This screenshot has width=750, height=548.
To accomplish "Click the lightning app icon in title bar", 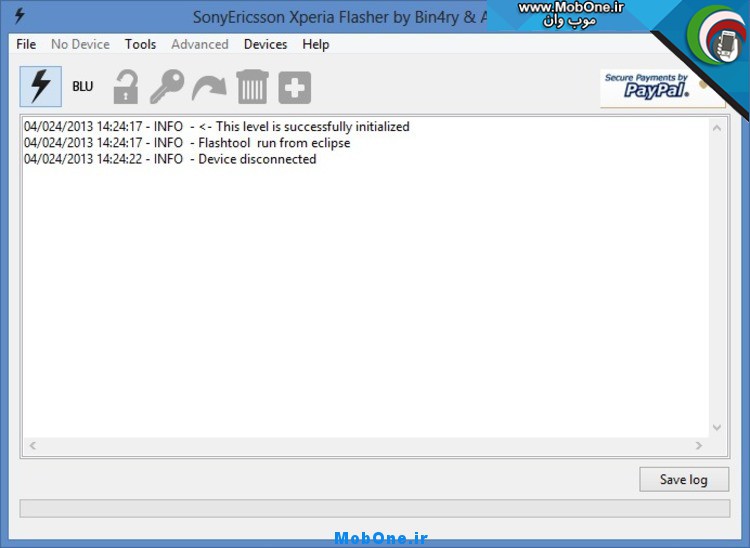I will [18, 16].
